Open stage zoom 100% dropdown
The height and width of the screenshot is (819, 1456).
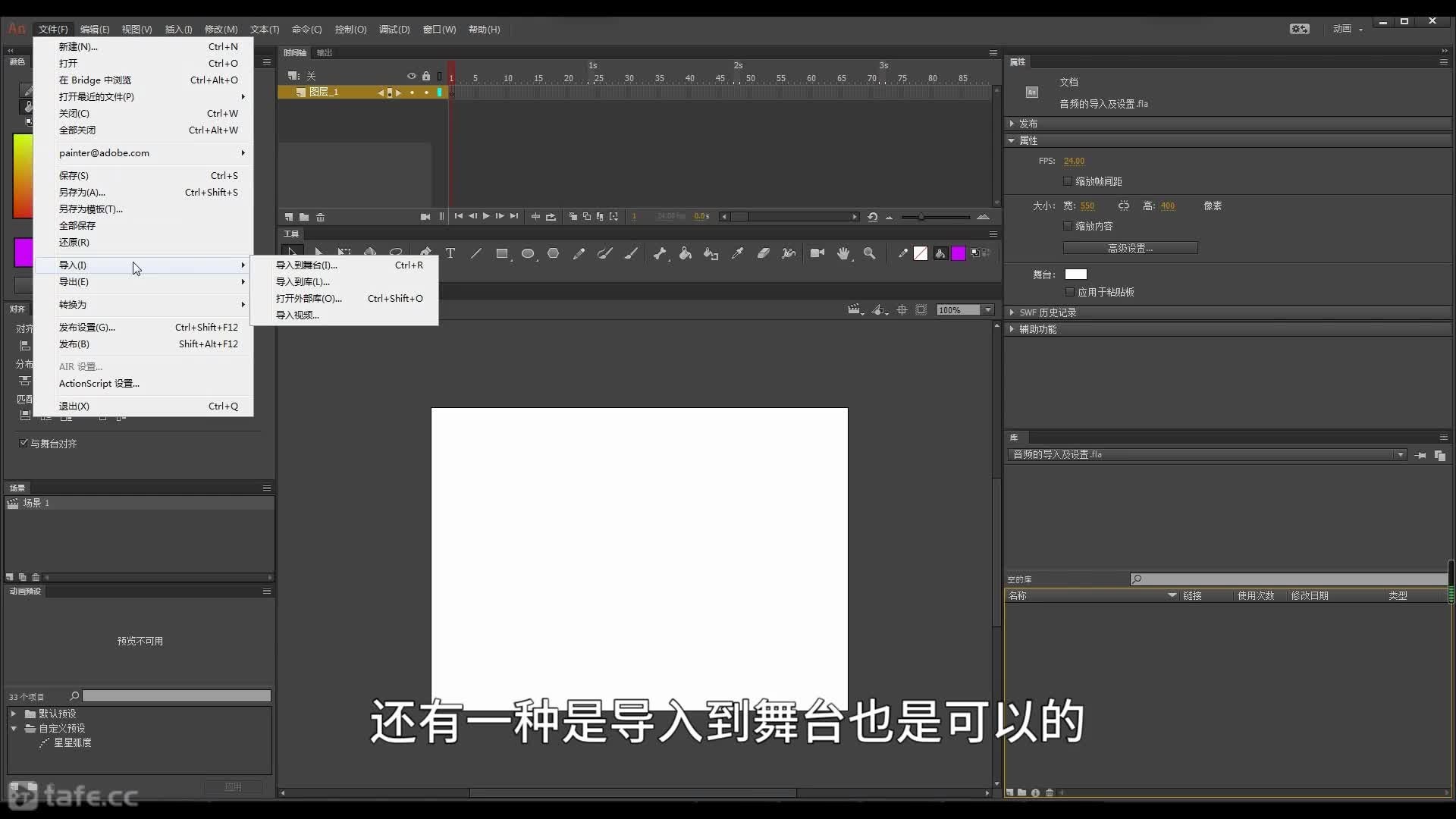point(988,309)
